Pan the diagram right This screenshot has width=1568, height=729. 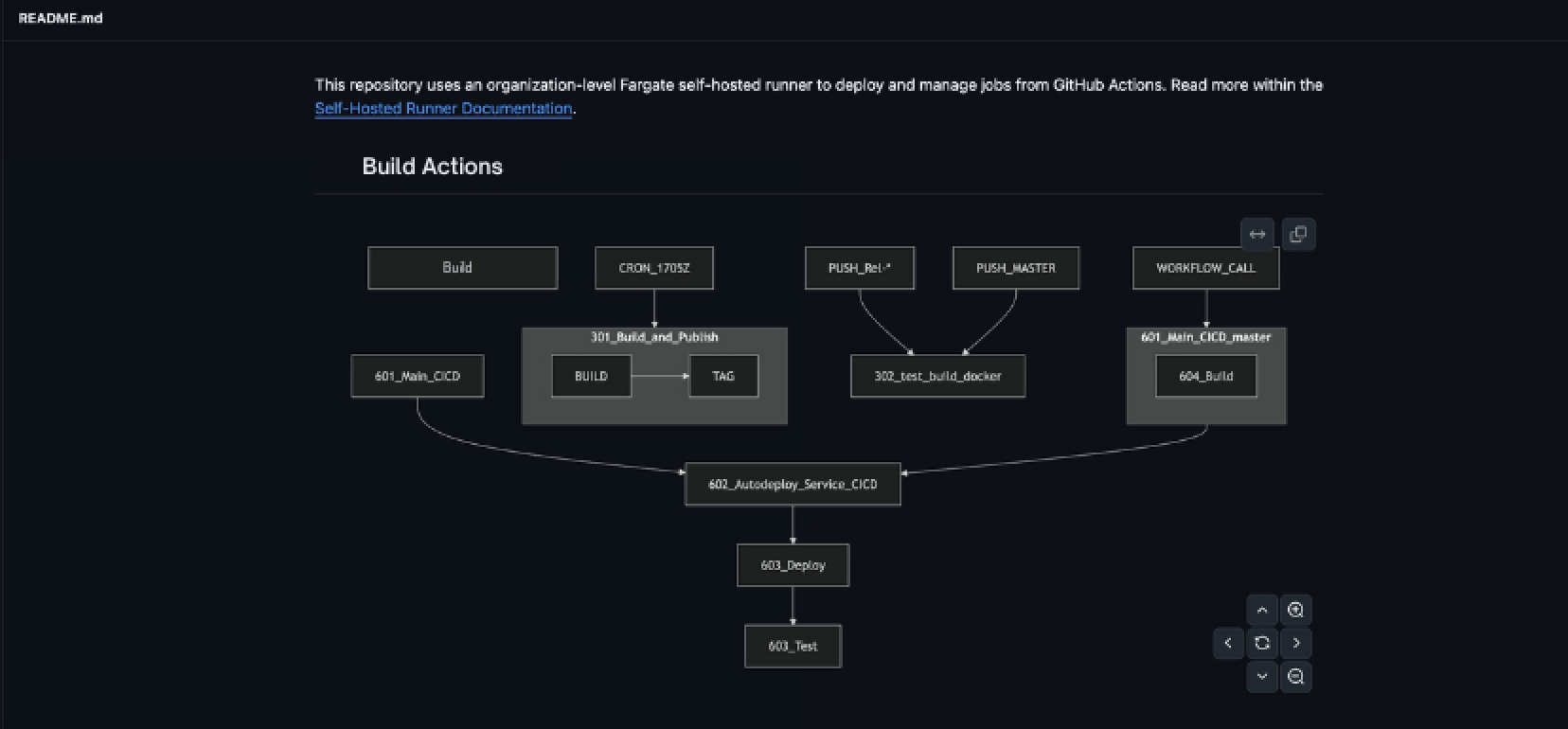coord(1296,643)
